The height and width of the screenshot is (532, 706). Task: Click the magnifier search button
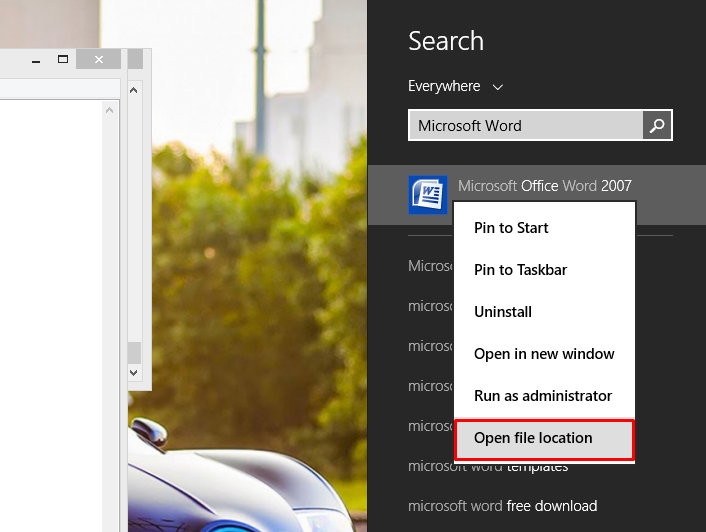[x=657, y=125]
